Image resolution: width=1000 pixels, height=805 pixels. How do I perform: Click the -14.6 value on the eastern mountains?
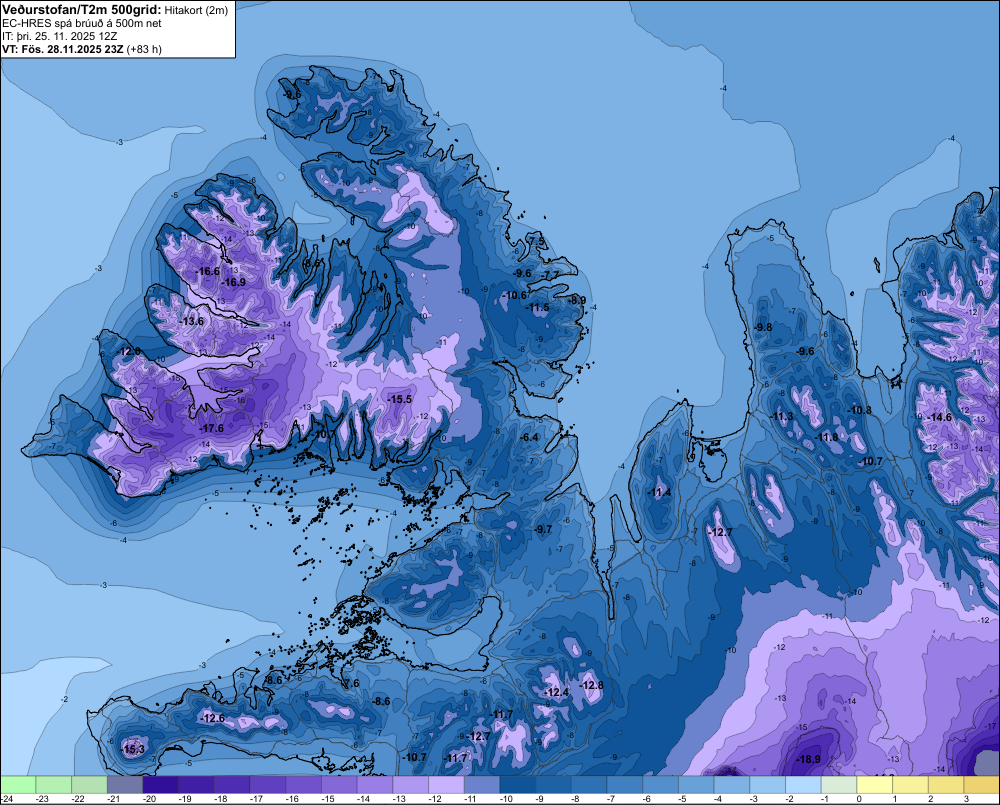click(939, 417)
